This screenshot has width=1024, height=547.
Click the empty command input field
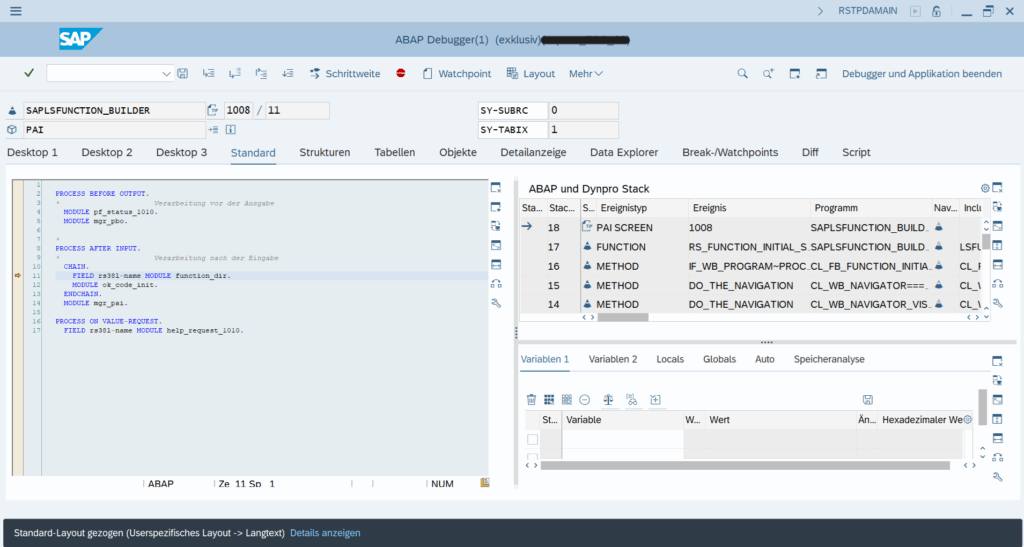[x=103, y=74]
